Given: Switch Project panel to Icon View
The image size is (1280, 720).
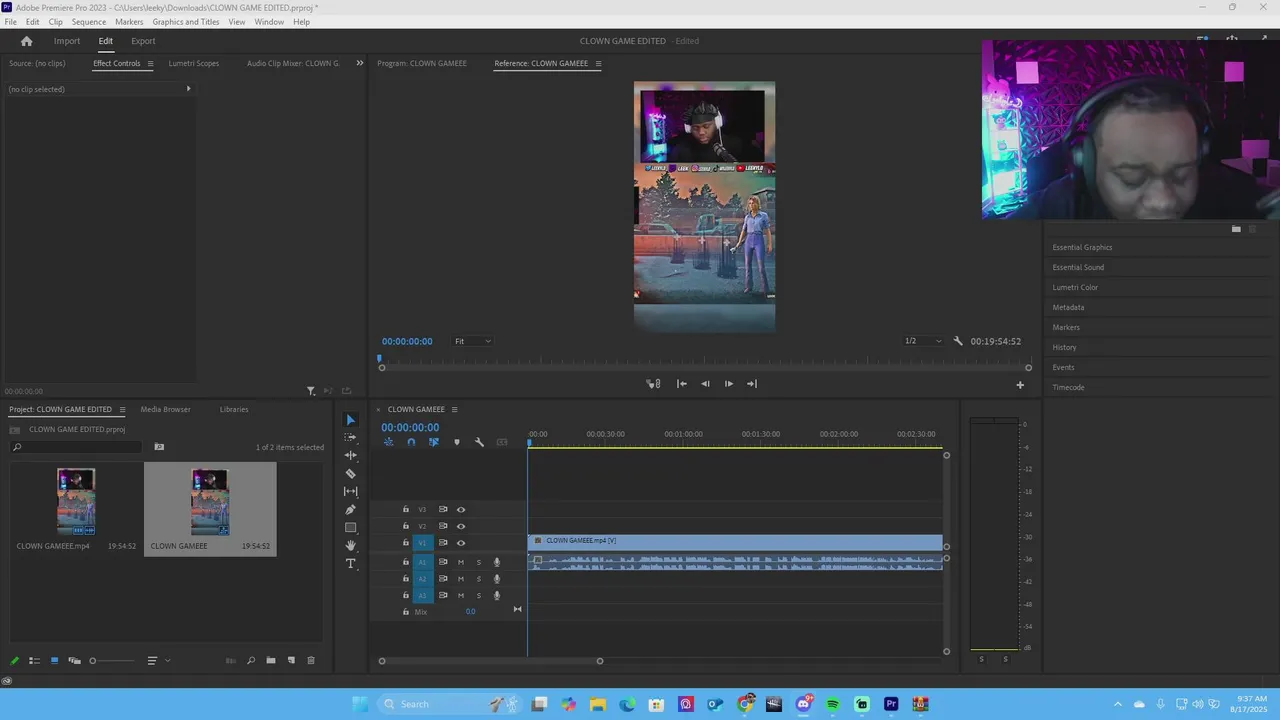Looking at the screenshot, I should point(54,660).
